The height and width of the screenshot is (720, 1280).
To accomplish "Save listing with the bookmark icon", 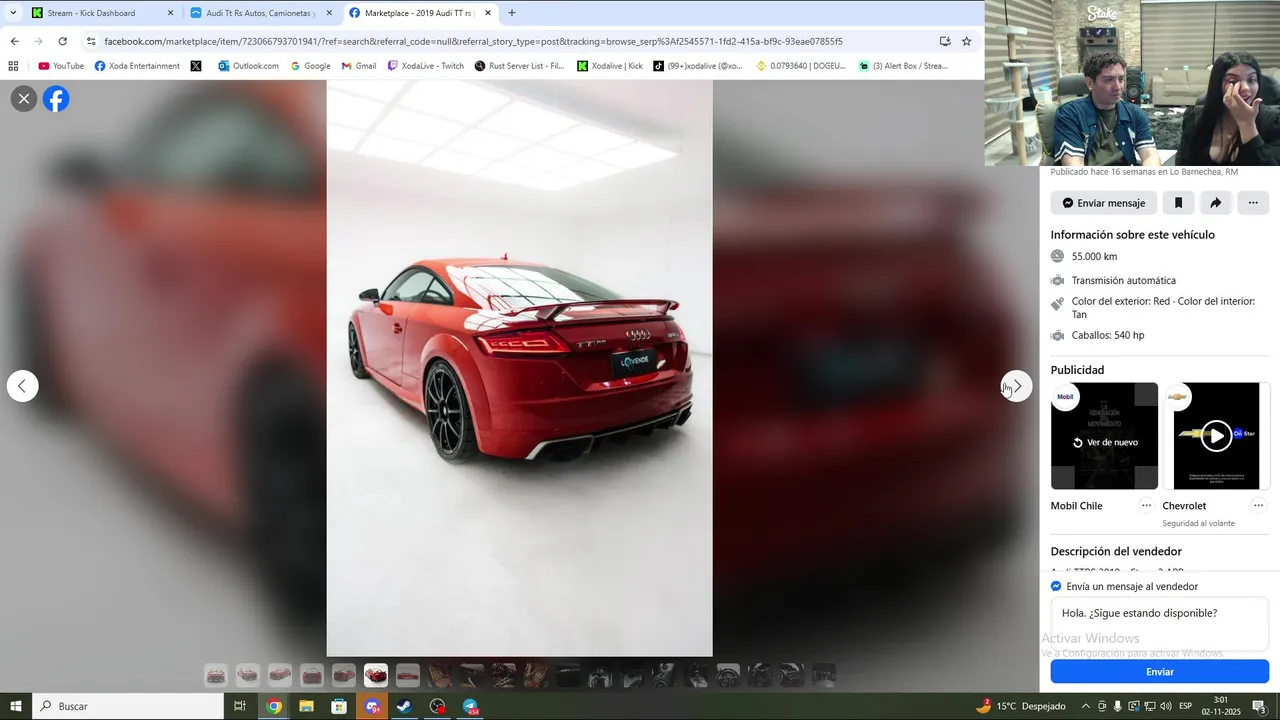I will (x=1178, y=203).
